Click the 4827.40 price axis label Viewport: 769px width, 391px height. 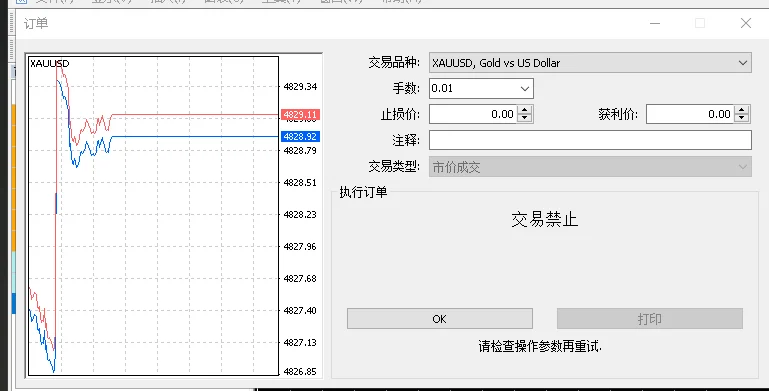pyautogui.click(x=300, y=311)
